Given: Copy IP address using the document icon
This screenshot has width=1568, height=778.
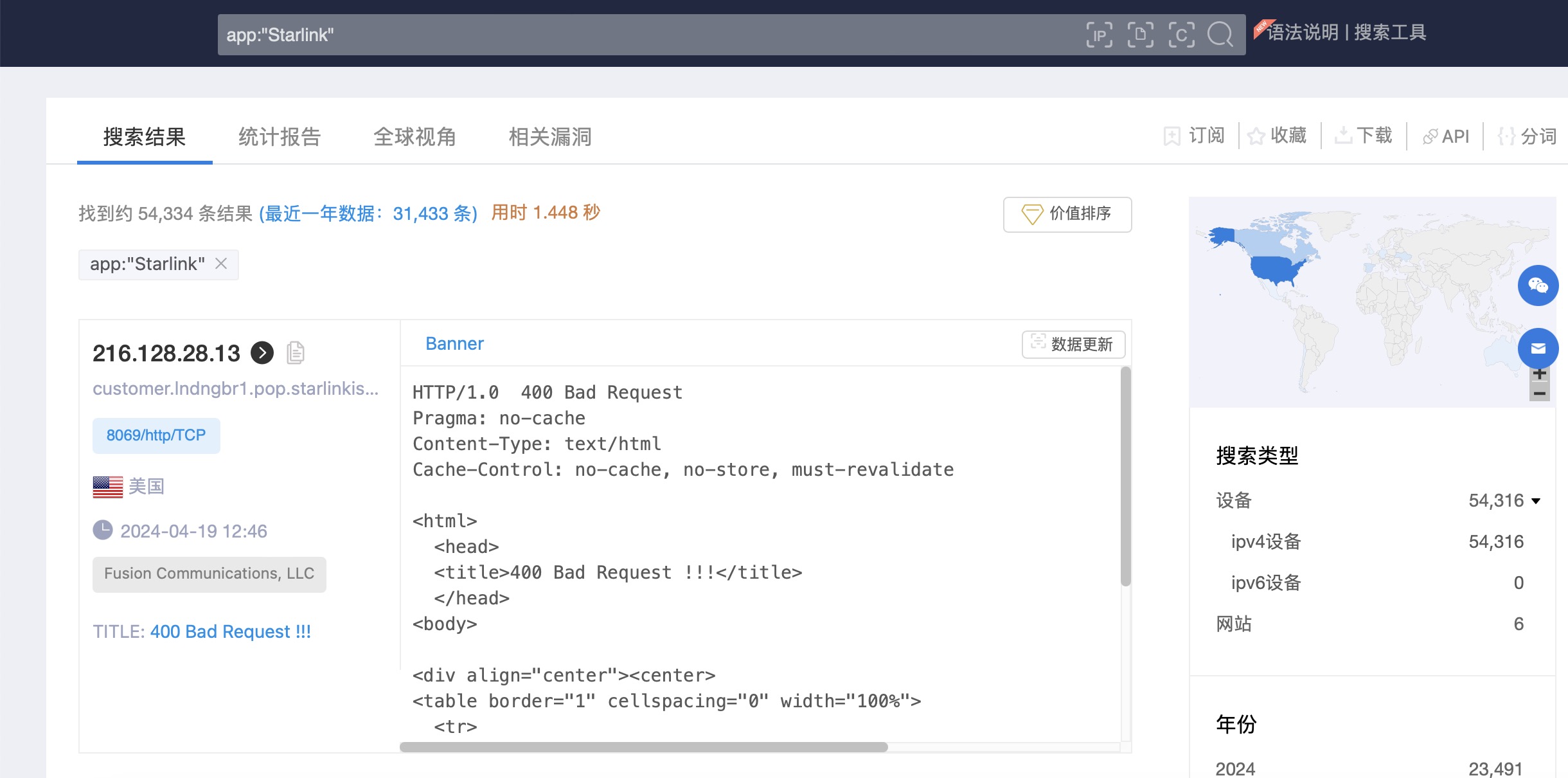Looking at the screenshot, I should click(x=295, y=353).
